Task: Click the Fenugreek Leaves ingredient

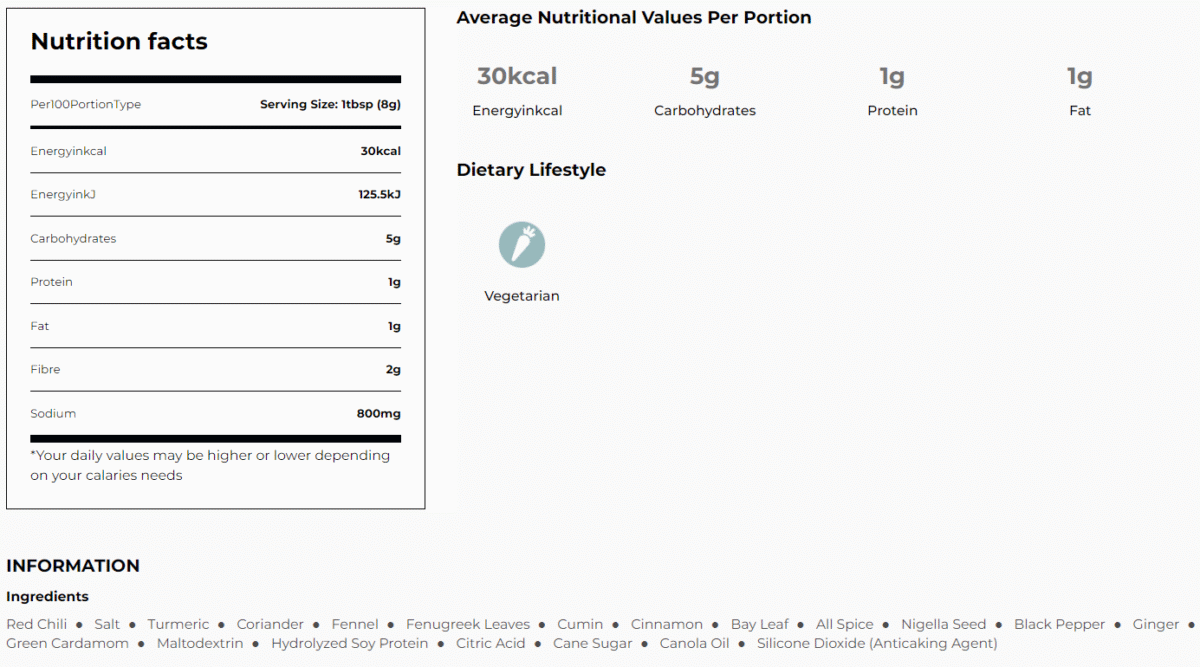Action: (x=468, y=624)
